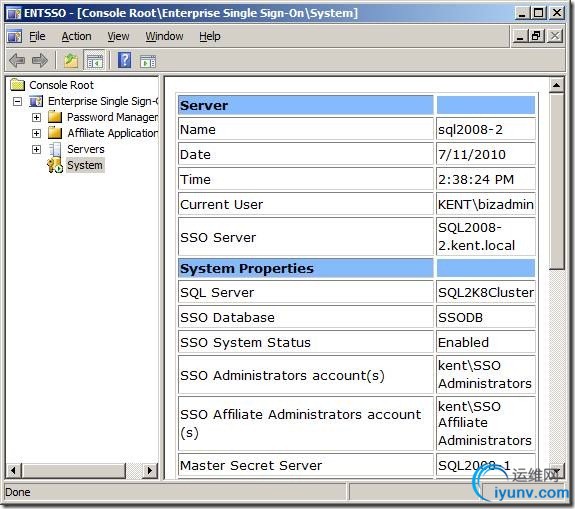Click the Enabled status value
Image resolution: width=575 pixels, height=509 pixels.
click(x=464, y=342)
